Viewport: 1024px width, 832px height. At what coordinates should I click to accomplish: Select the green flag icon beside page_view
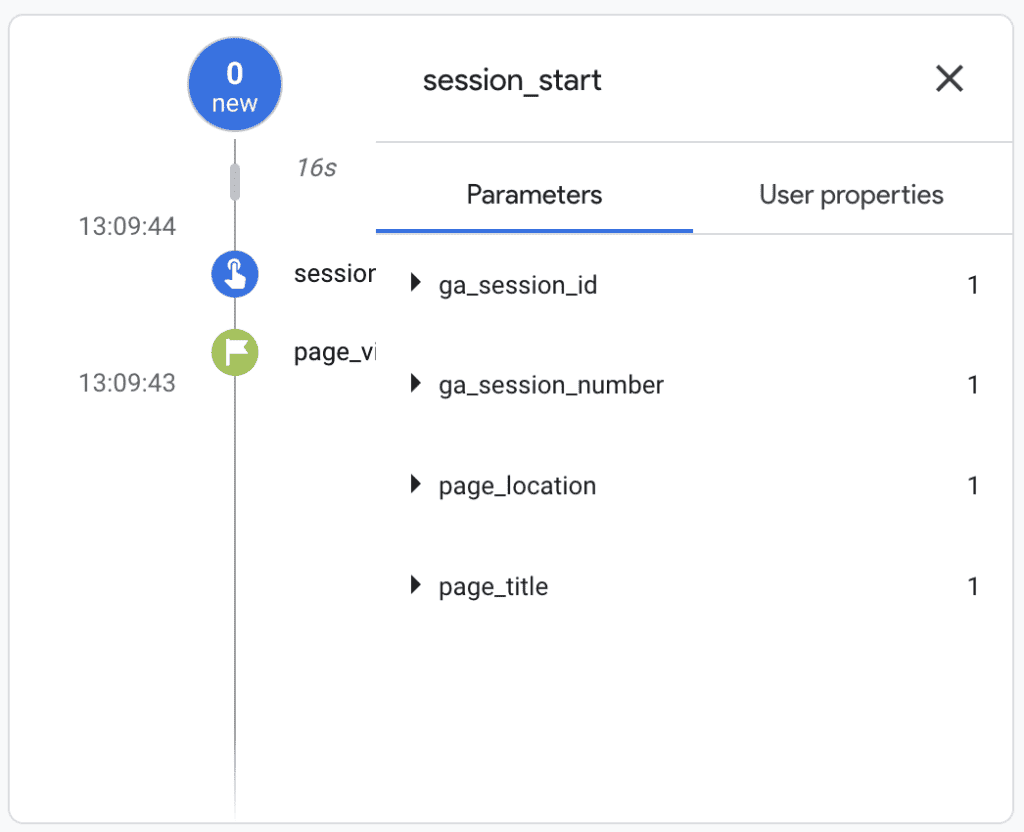(x=234, y=353)
